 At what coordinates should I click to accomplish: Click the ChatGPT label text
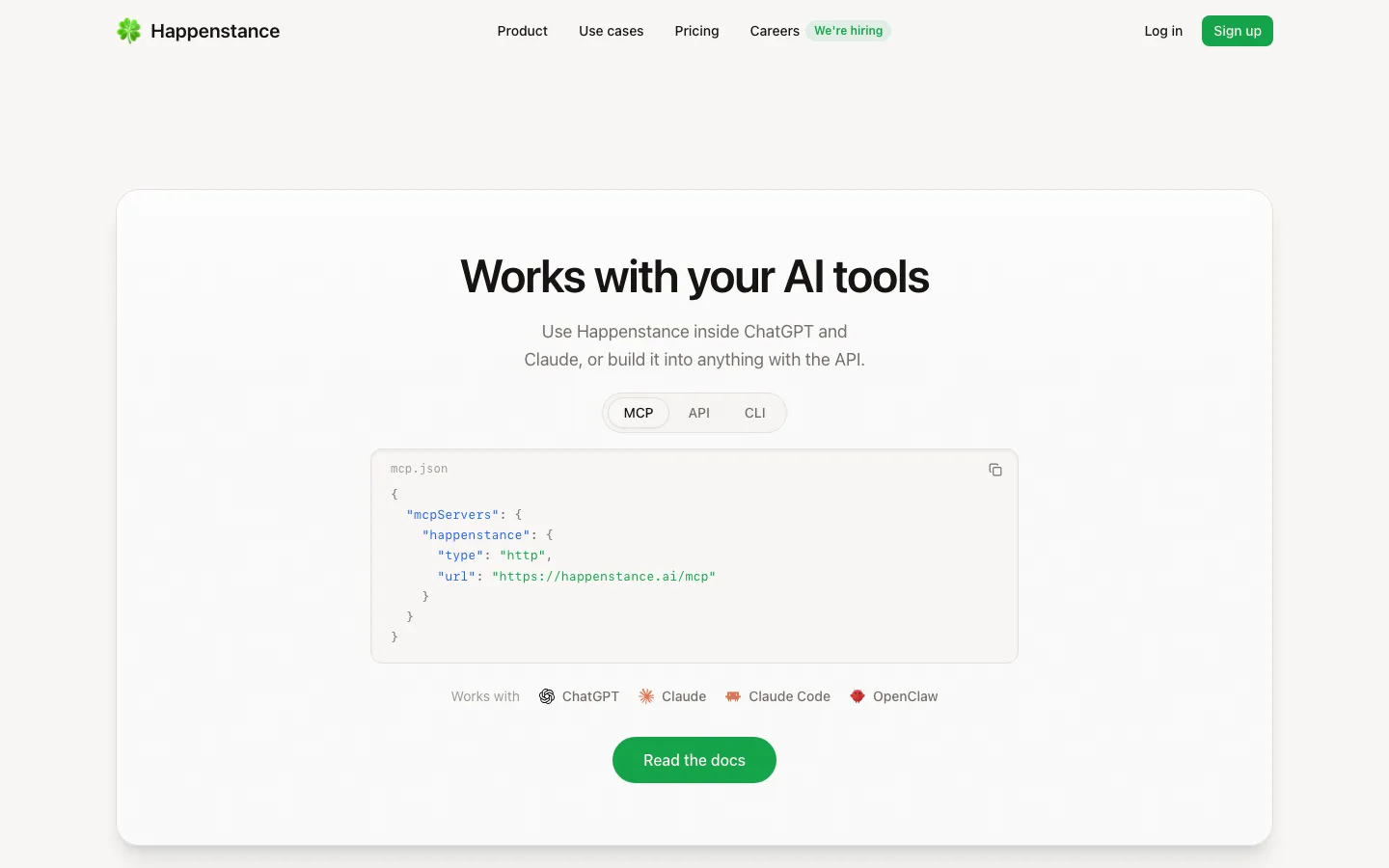(590, 696)
